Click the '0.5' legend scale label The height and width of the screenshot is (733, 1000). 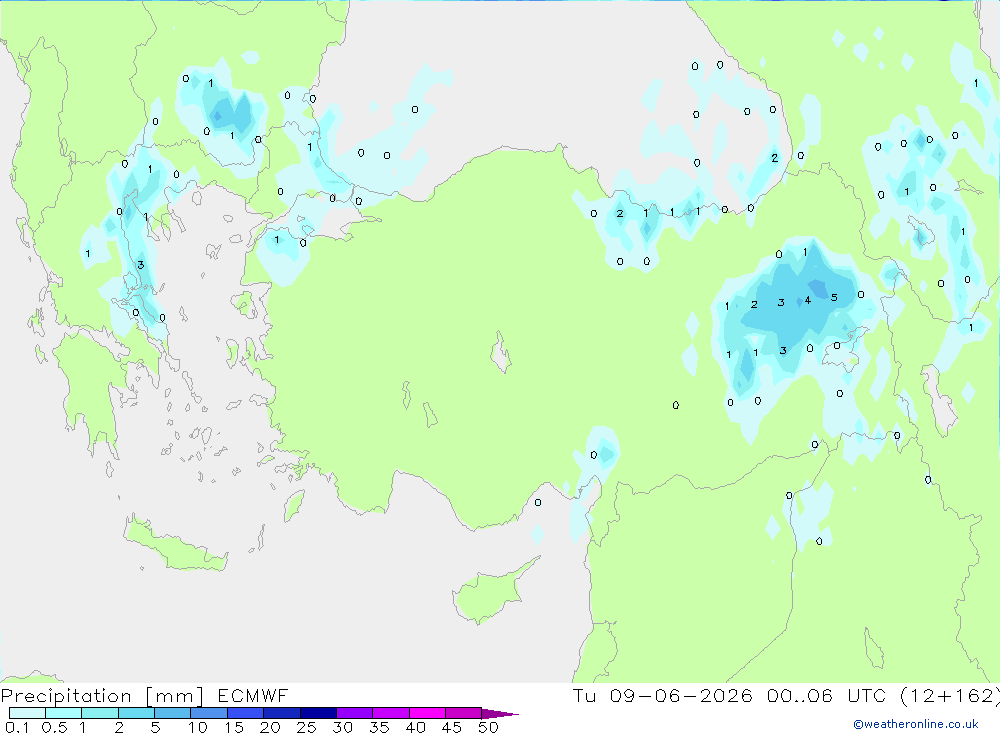pyautogui.click(x=54, y=727)
